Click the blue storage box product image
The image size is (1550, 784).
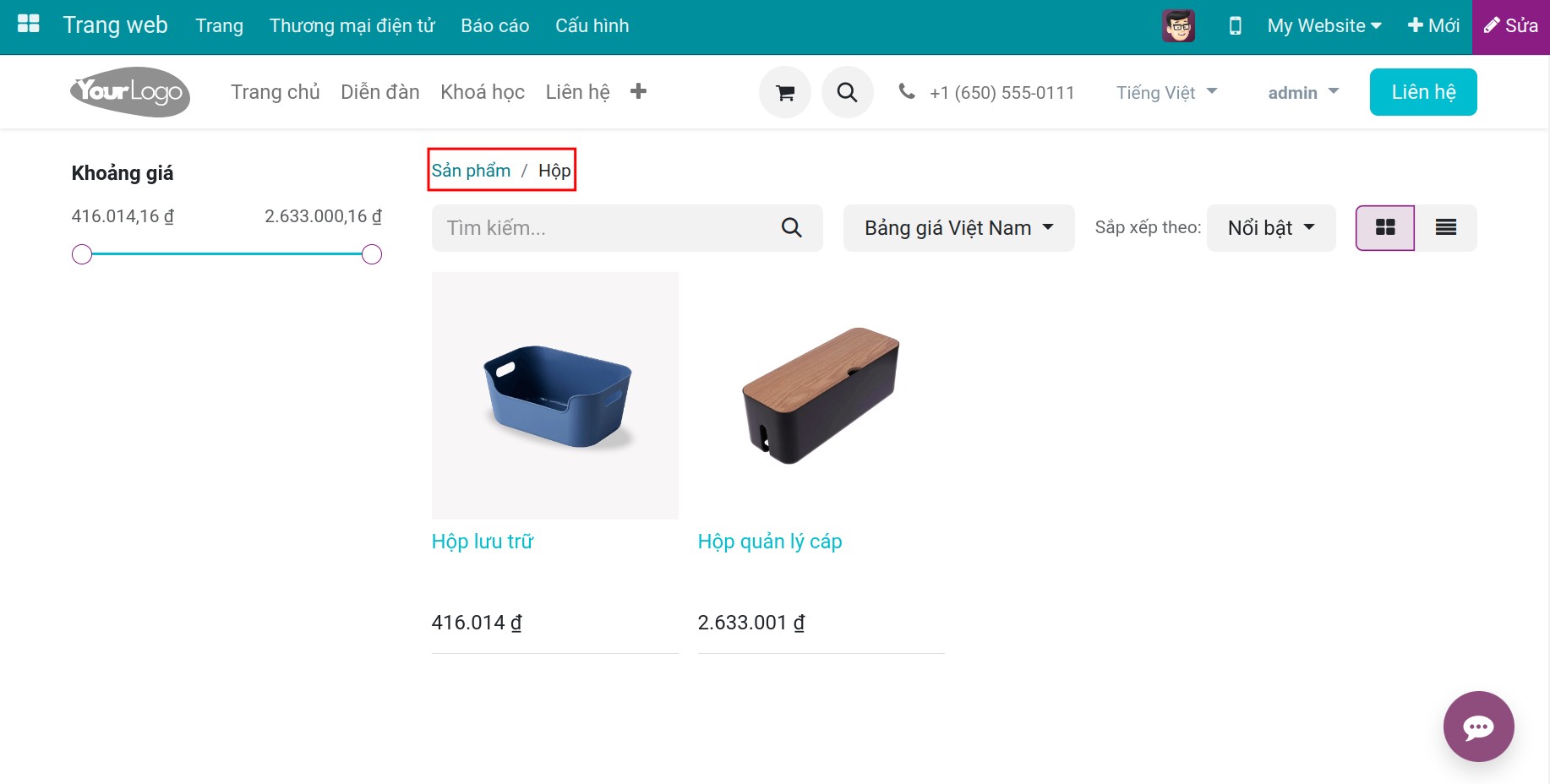pyautogui.click(x=554, y=395)
